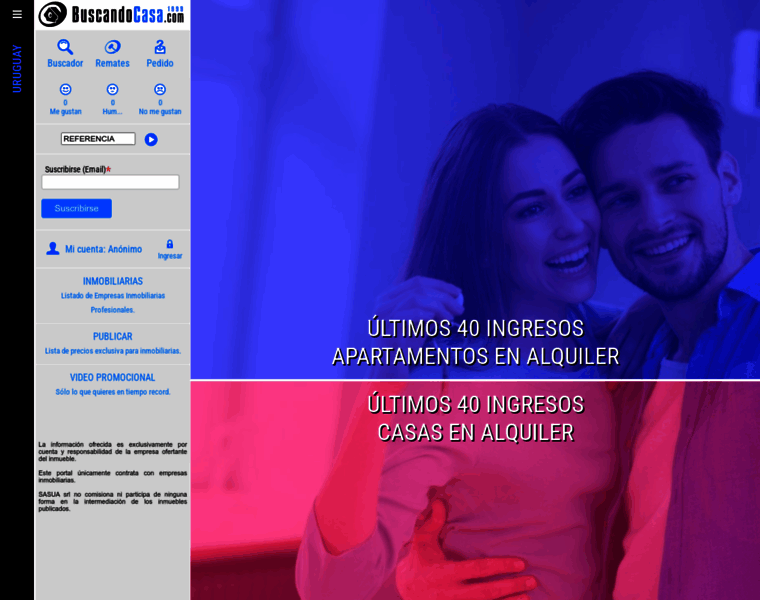Click the Ingresar text link
760x600 pixels.
pos(170,256)
